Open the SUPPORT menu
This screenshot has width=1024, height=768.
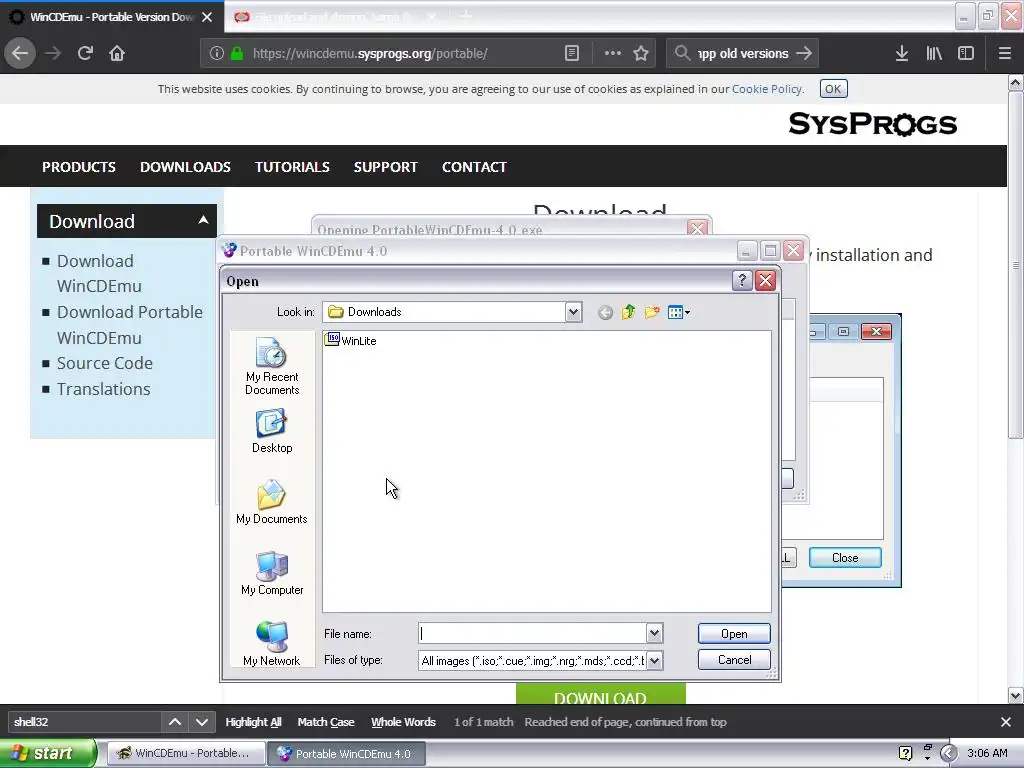coord(385,167)
